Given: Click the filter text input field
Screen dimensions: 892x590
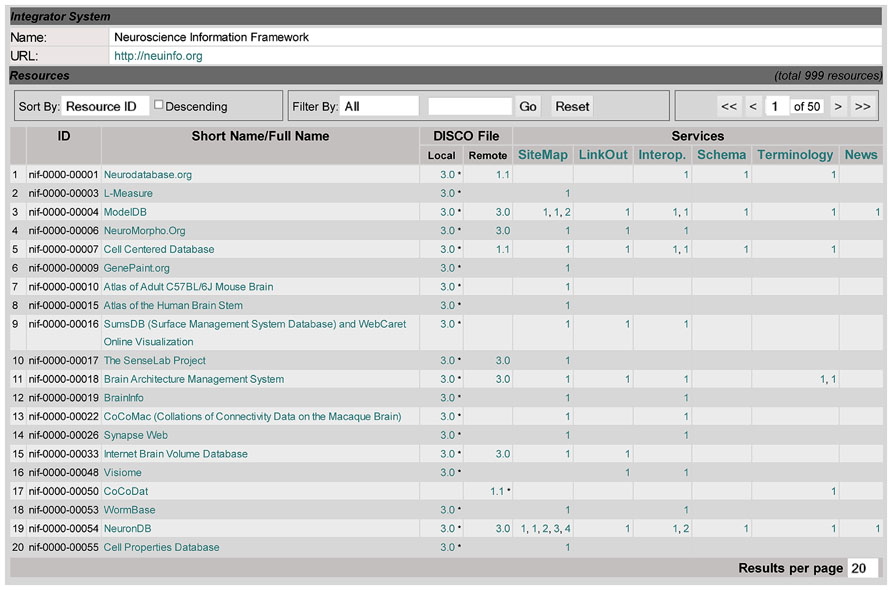Looking at the screenshot, I should [470, 106].
